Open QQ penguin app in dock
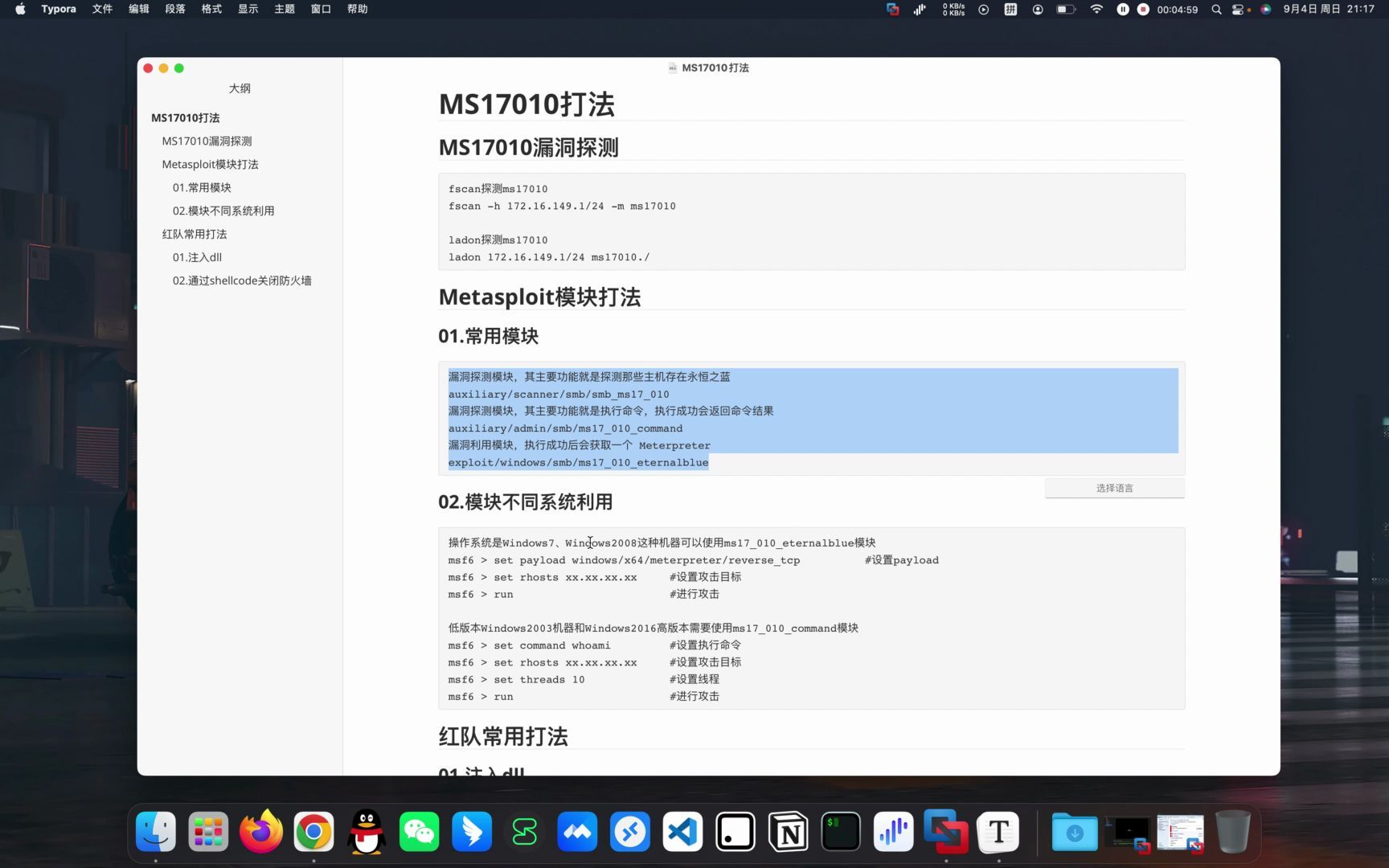Screen dimensions: 1389x868 coord(367,832)
